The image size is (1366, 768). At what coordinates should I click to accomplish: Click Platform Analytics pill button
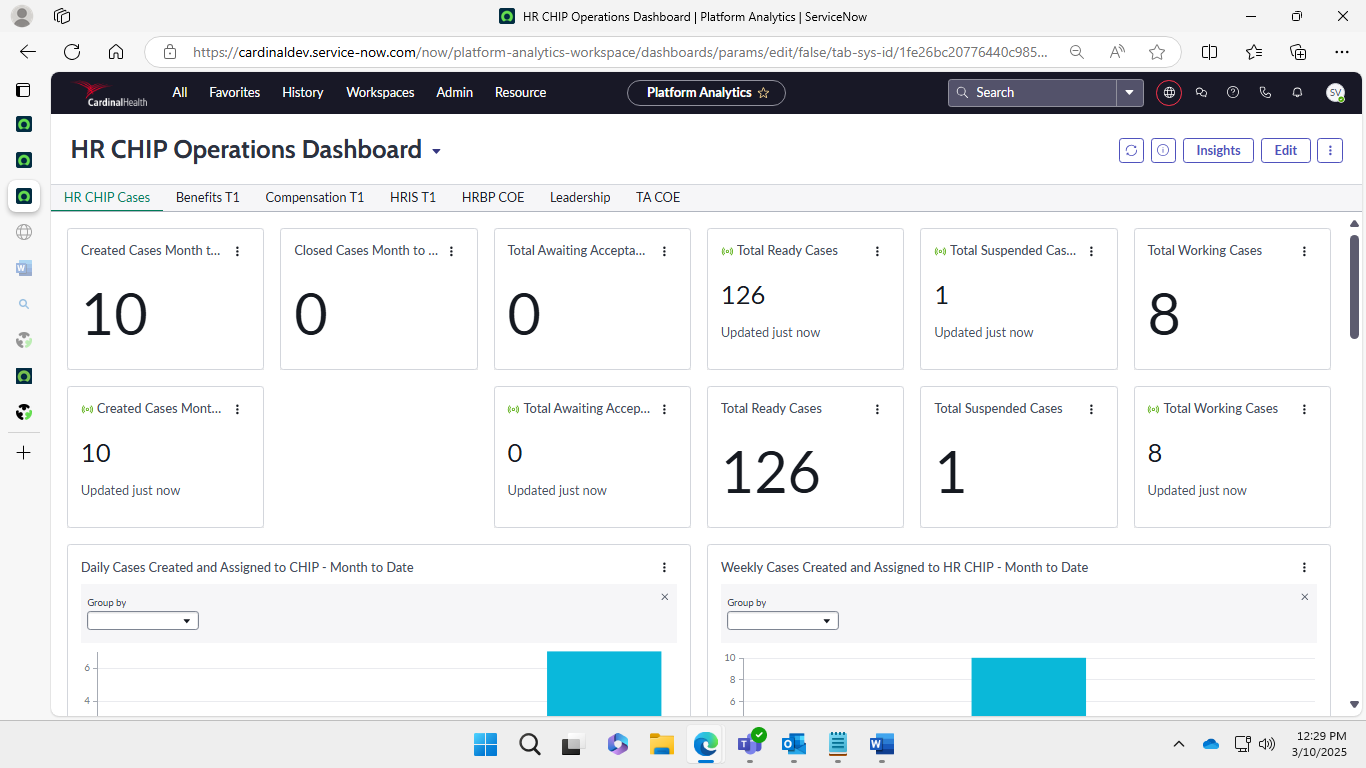(x=706, y=93)
